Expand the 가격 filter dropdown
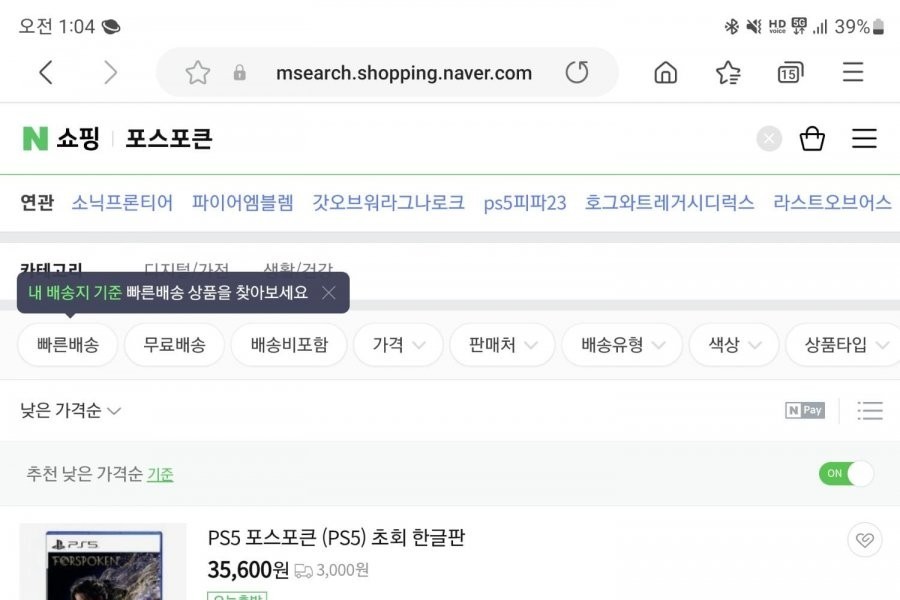The image size is (900, 600). click(x=399, y=345)
